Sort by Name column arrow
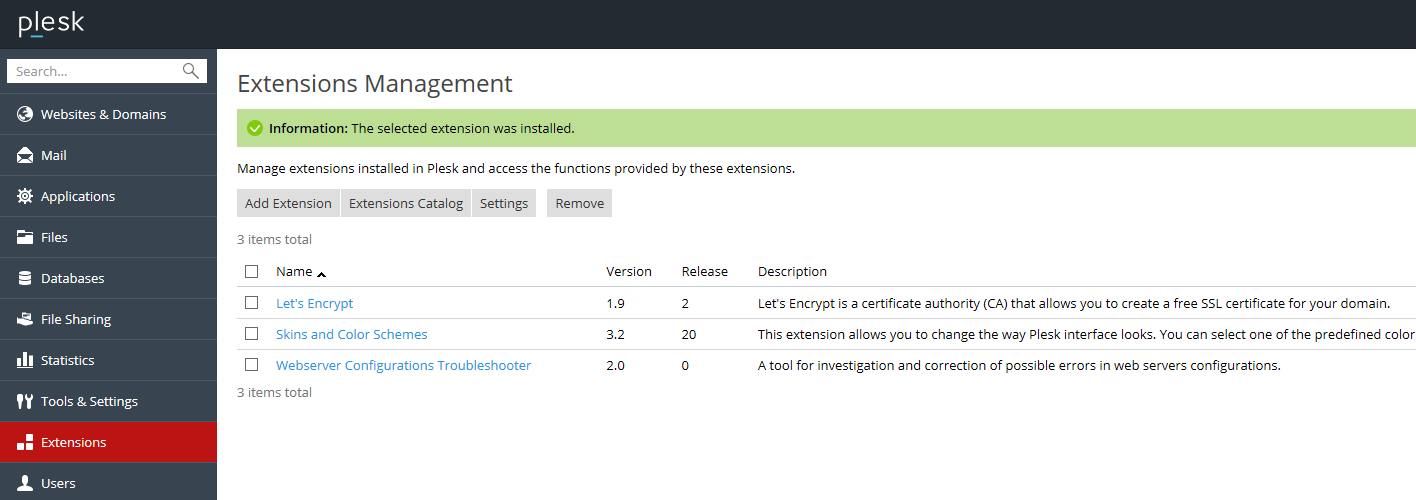Image resolution: width=1416 pixels, height=500 pixels. (321, 273)
